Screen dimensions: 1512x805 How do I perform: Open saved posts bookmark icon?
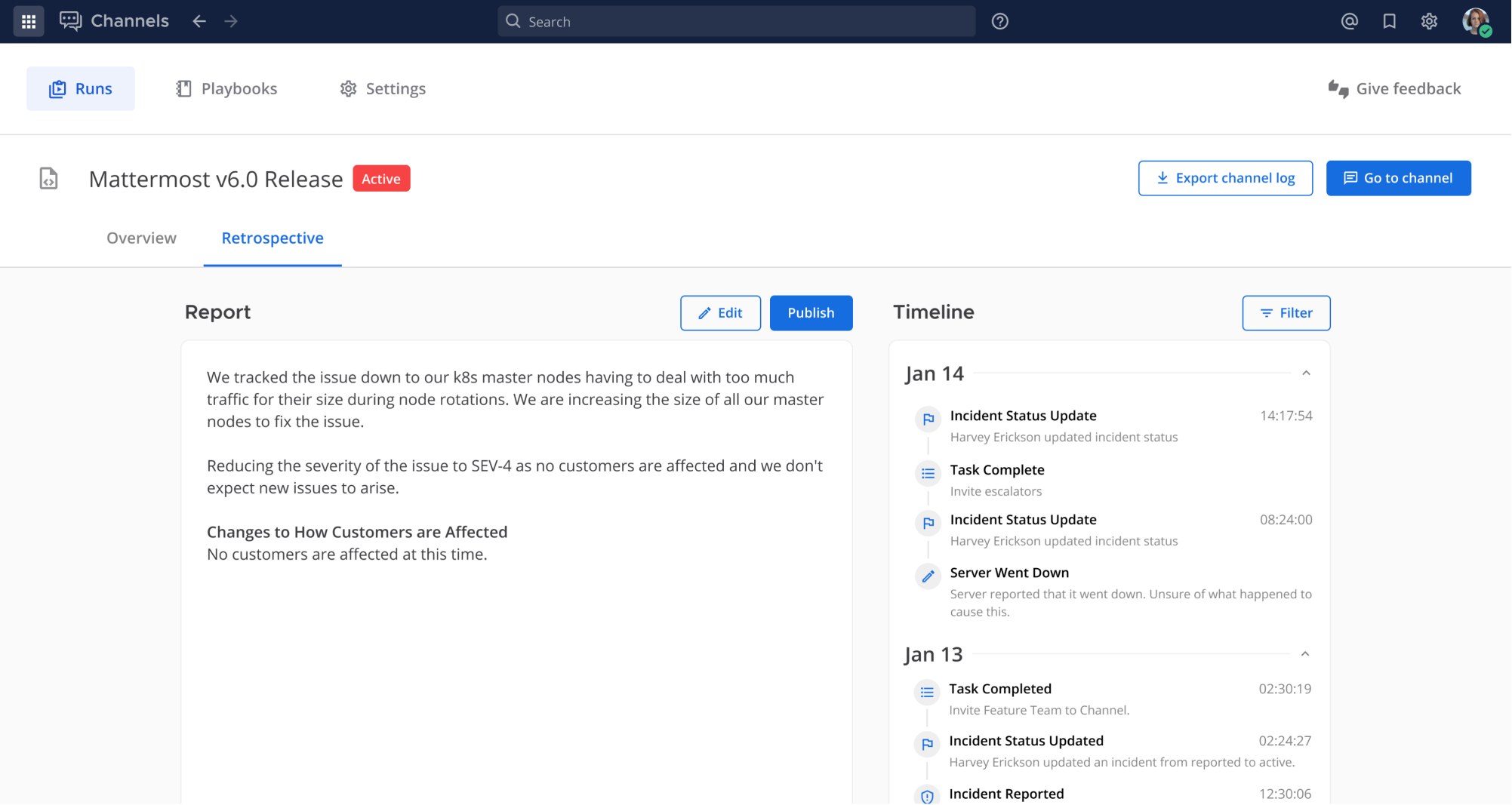point(1389,21)
